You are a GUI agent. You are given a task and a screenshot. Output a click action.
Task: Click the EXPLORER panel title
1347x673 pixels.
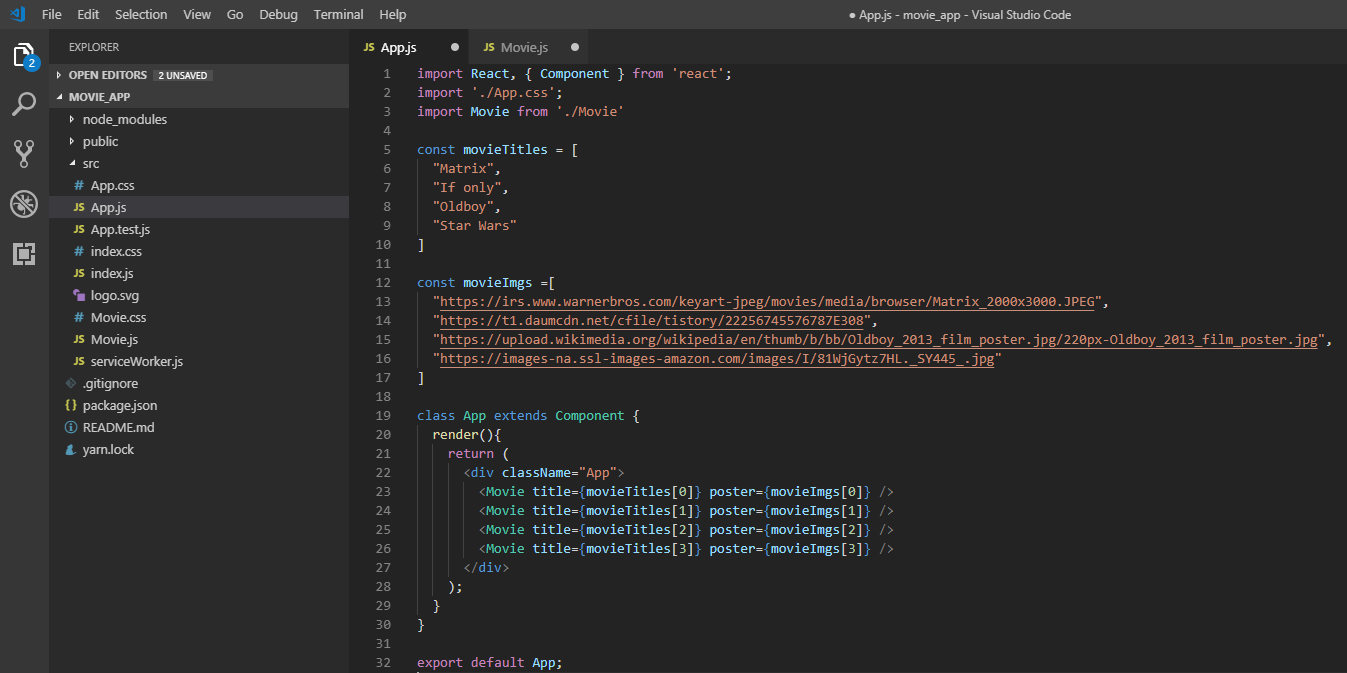[x=94, y=47]
